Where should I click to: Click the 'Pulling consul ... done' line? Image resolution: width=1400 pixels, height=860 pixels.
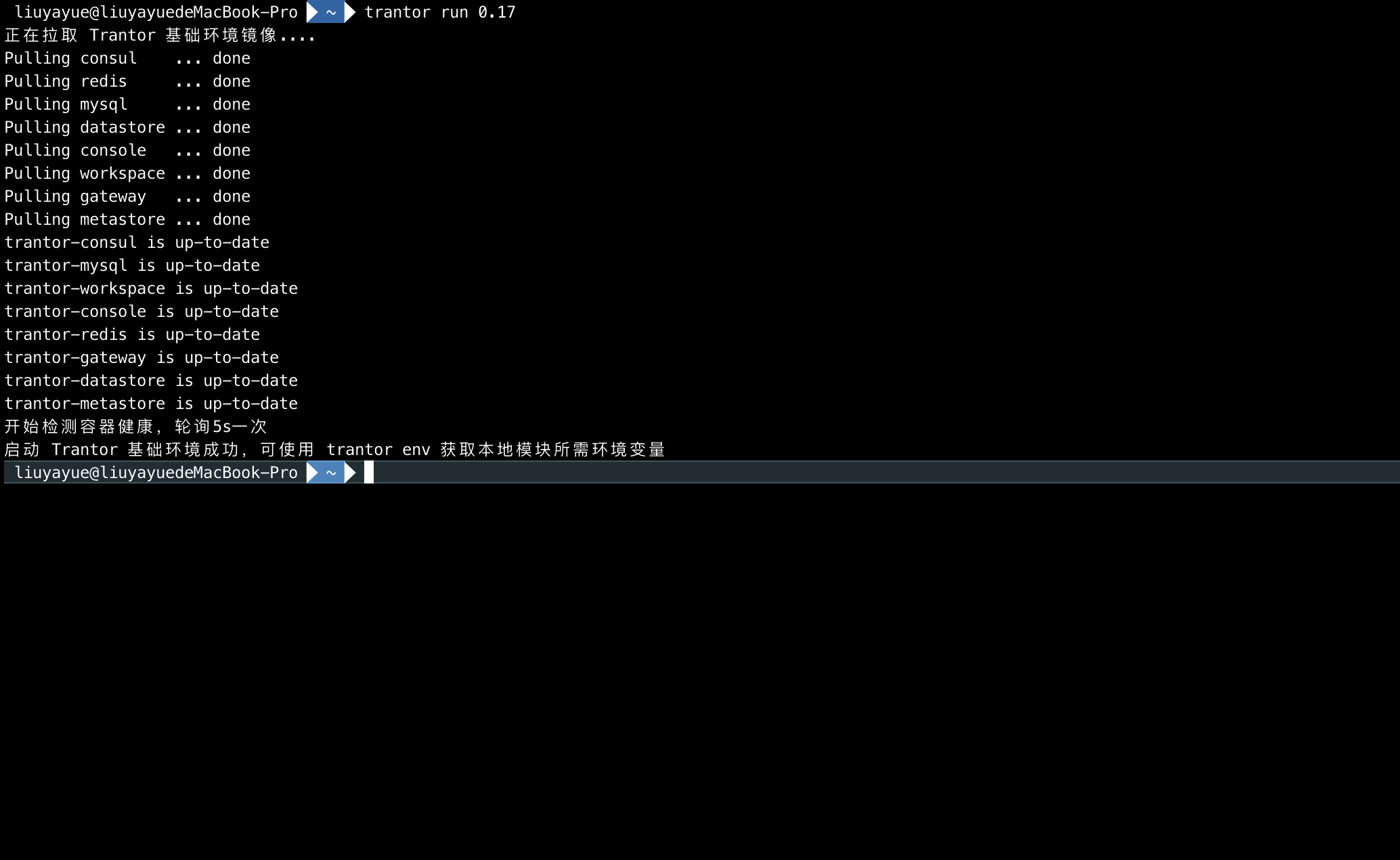[127, 58]
